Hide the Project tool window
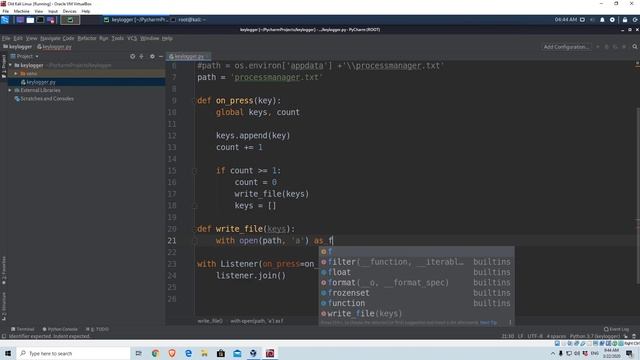This screenshot has height=360, width=640. coord(161,56)
